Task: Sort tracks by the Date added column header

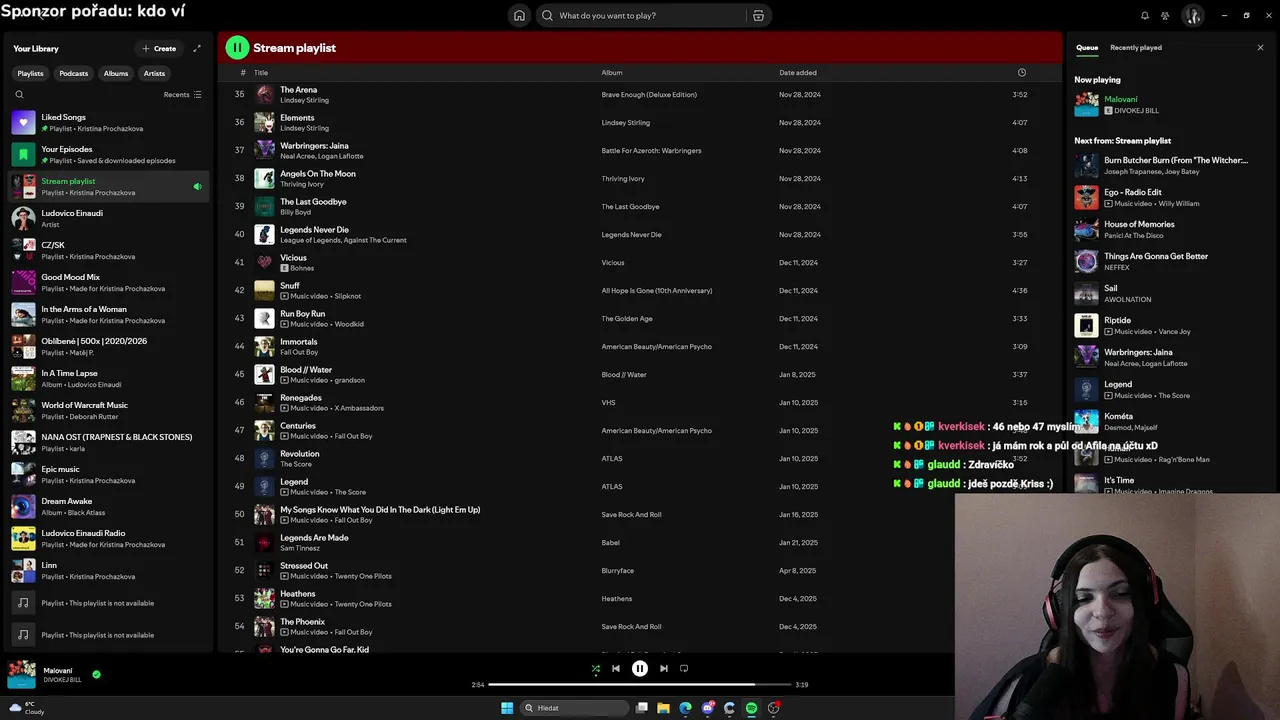Action: click(x=798, y=72)
